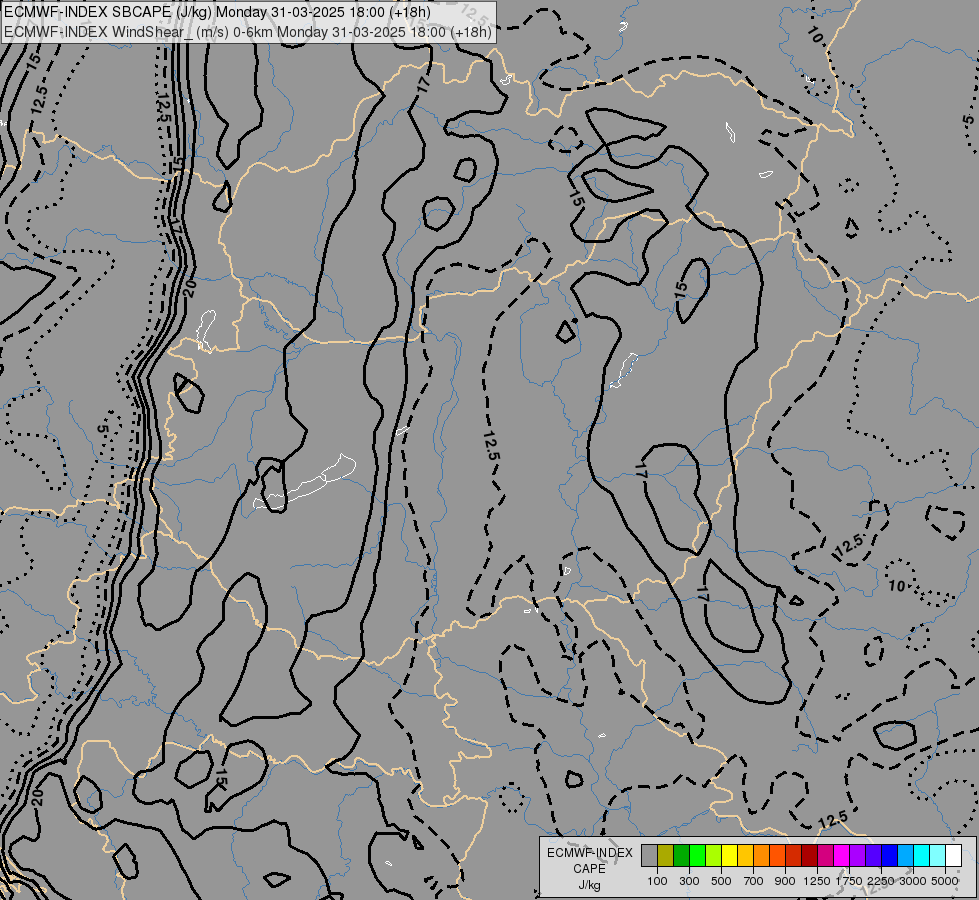Select the '1750' legend value

(x=849, y=881)
